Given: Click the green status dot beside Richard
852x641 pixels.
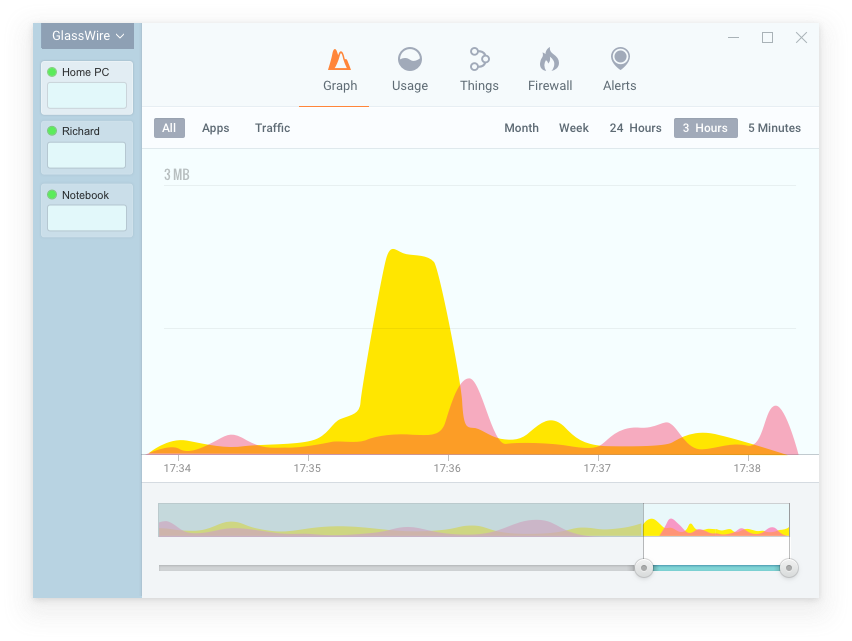Looking at the screenshot, I should click(x=51, y=130).
